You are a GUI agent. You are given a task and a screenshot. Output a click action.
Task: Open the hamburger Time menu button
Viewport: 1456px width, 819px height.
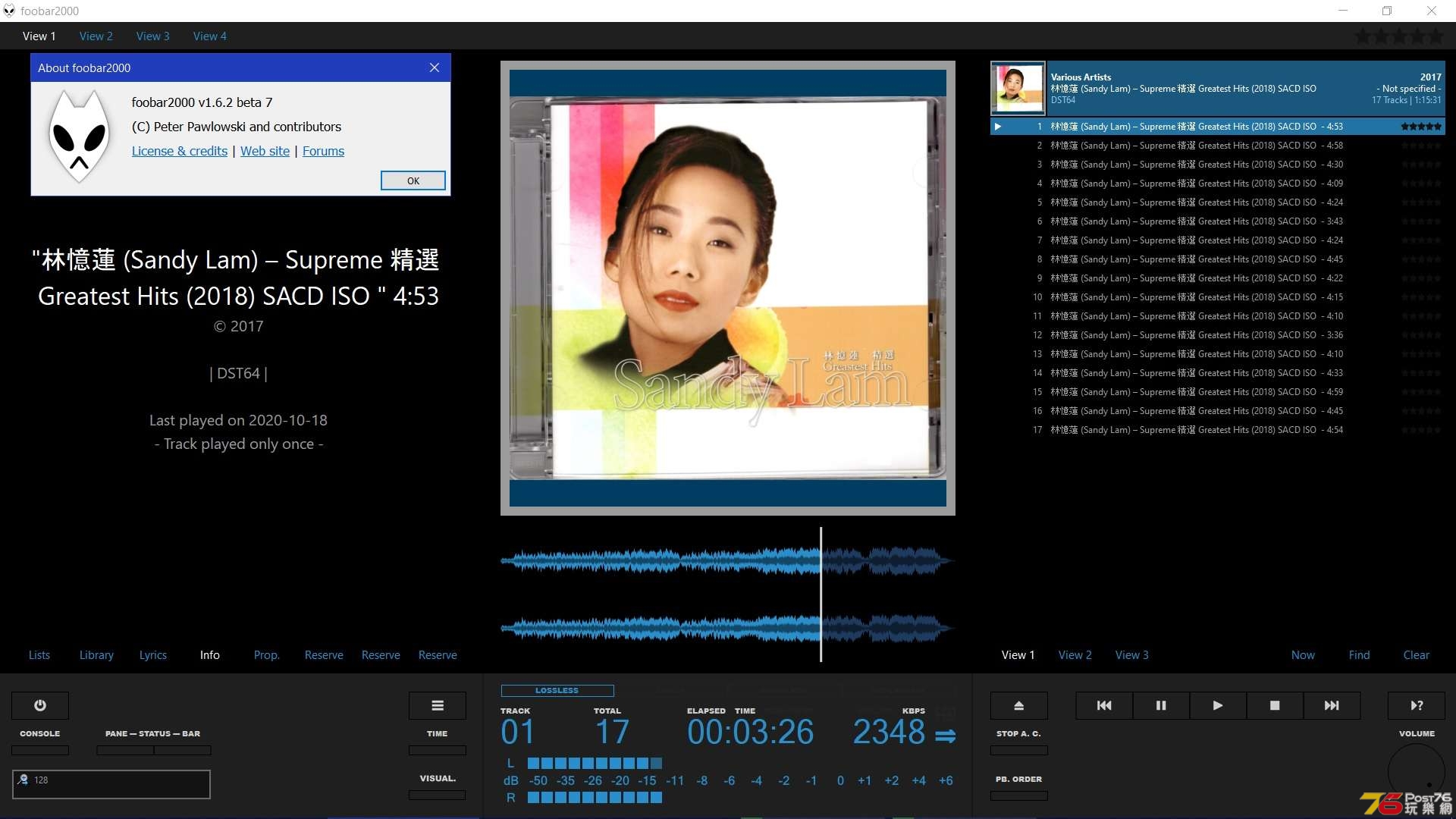tap(438, 705)
